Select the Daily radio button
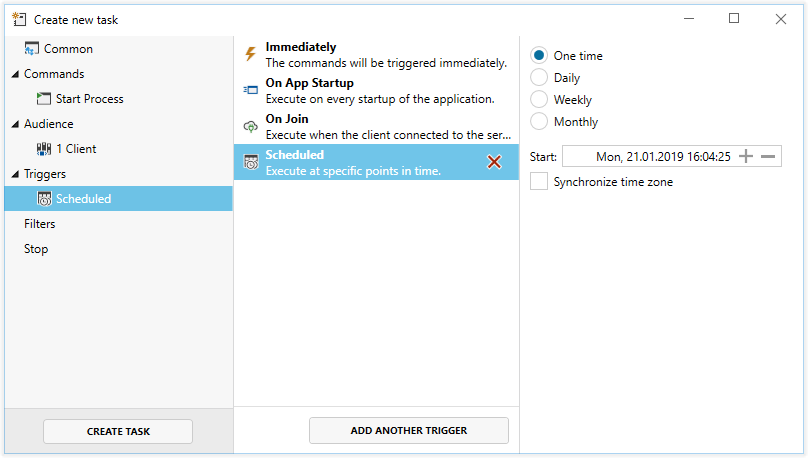808x458 pixels. [539, 78]
